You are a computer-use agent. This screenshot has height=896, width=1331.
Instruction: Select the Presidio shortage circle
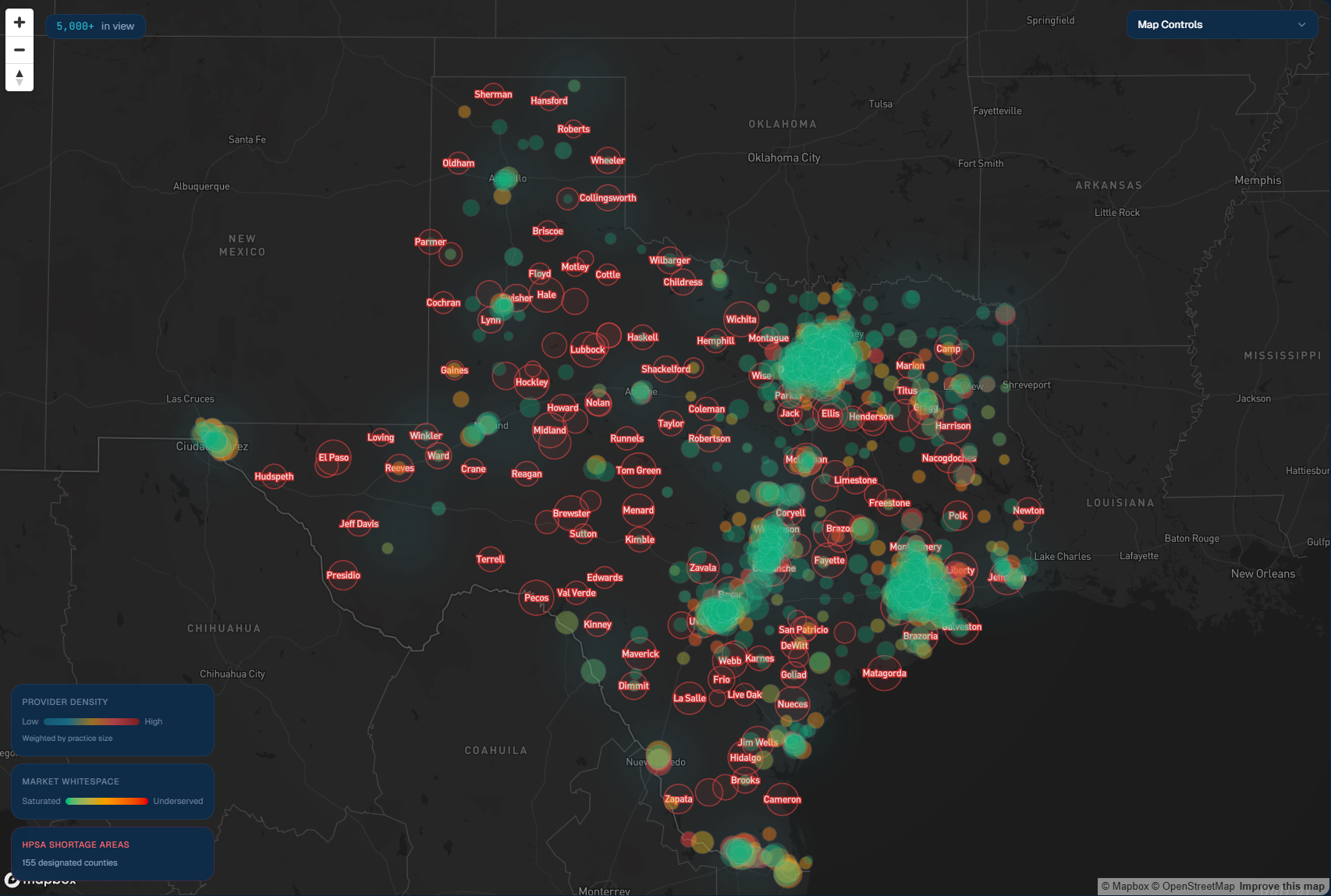(x=343, y=575)
